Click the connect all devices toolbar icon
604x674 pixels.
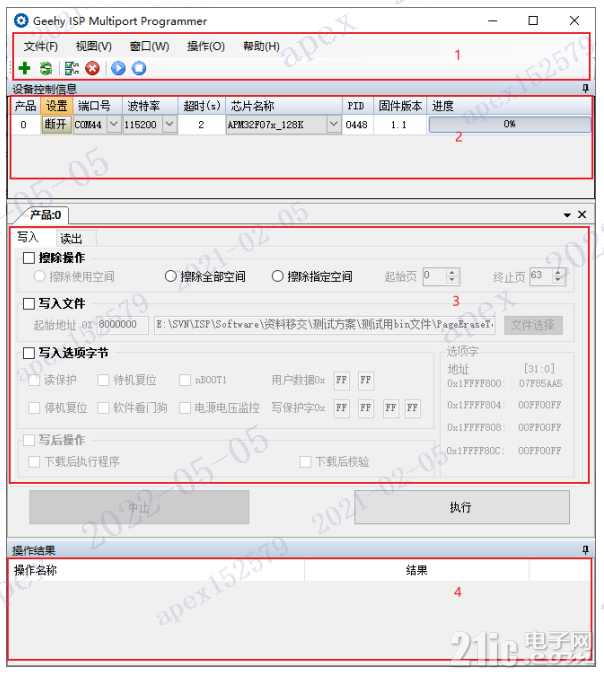(x=72, y=68)
